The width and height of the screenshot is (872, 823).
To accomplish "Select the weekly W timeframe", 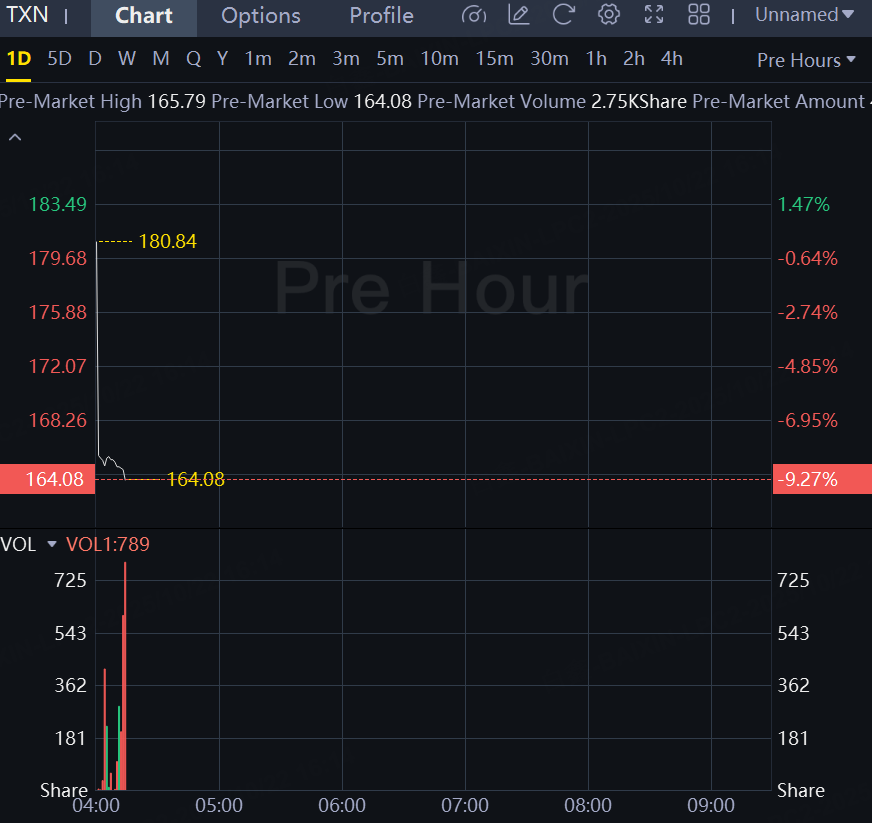I will tap(126, 59).
